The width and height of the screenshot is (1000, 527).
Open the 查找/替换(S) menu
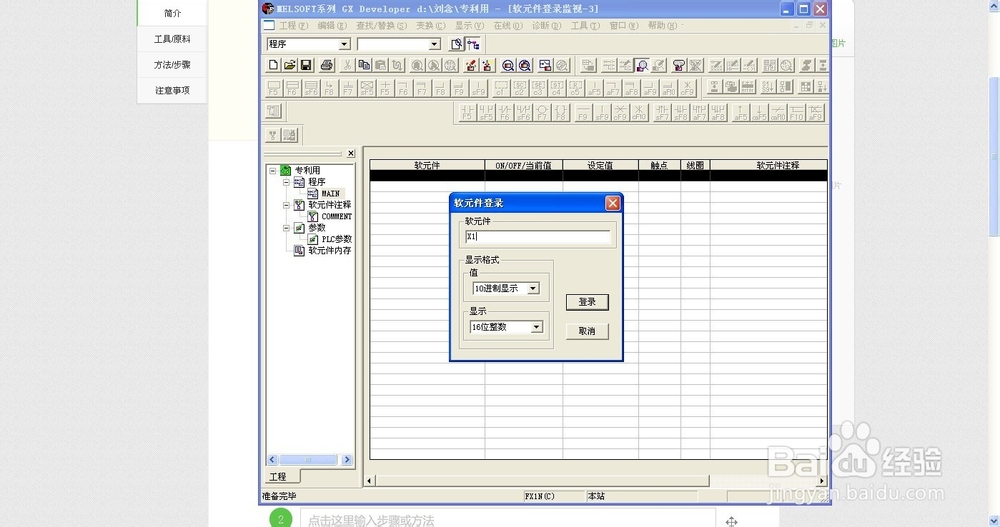tap(381, 26)
